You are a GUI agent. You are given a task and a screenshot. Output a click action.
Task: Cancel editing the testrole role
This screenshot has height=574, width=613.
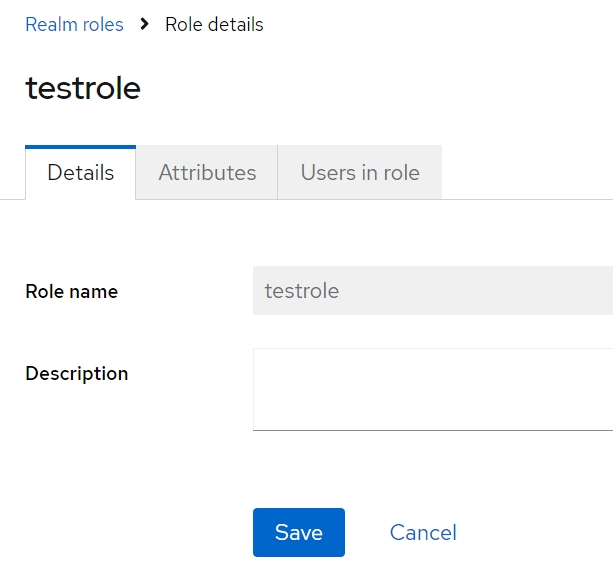423,533
